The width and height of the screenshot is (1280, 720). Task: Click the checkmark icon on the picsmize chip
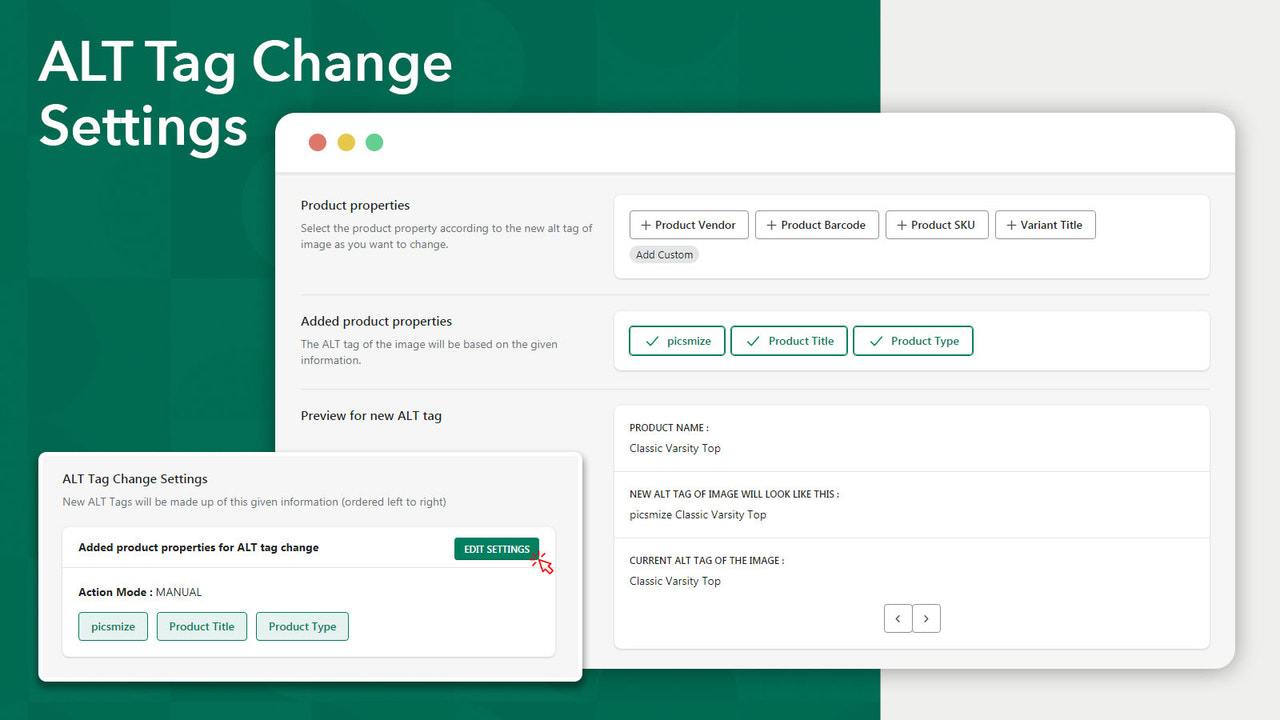pos(650,340)
